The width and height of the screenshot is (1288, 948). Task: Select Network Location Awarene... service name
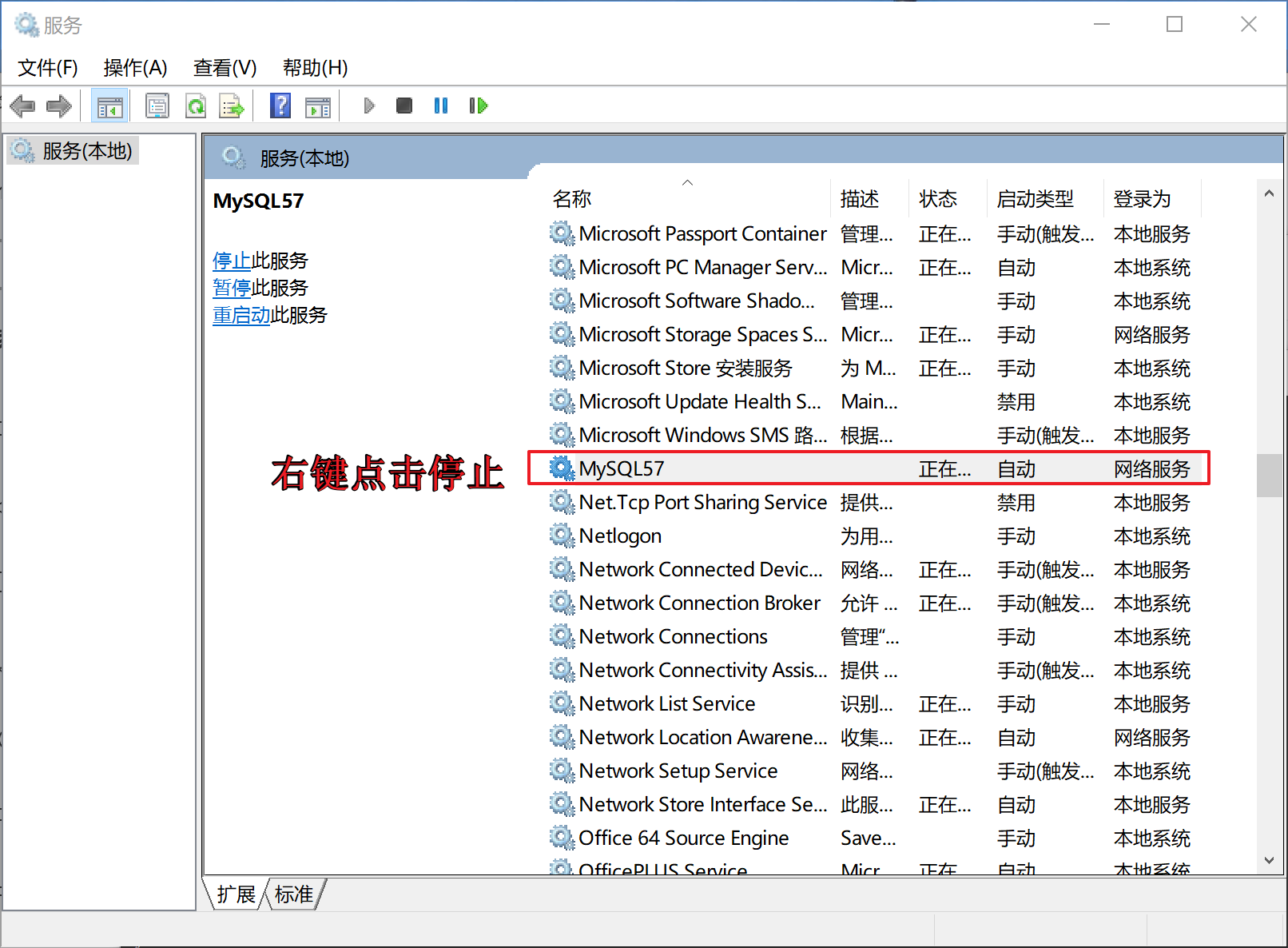(703, 737)
